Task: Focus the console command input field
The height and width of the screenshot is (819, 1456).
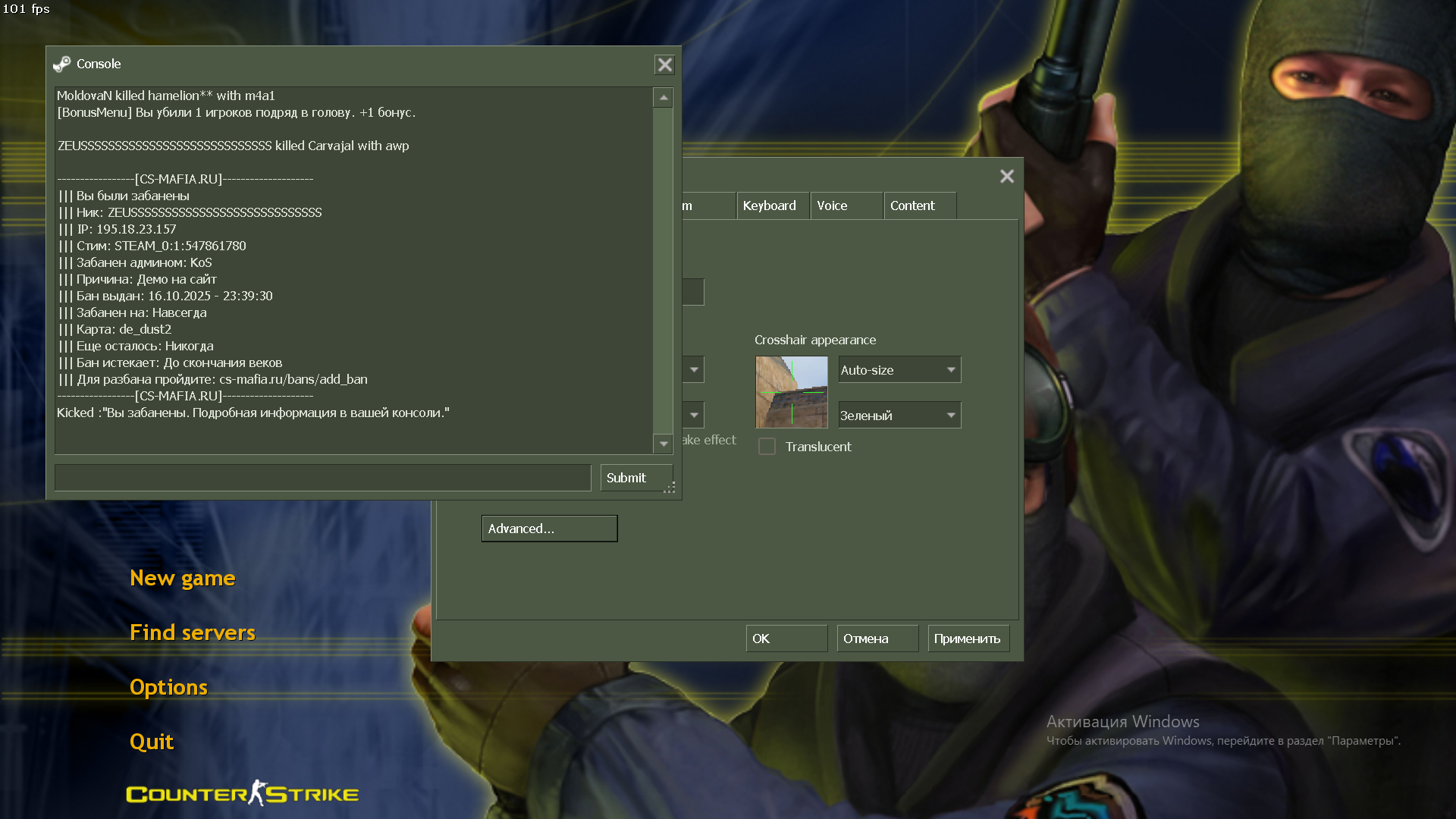Action: (x=322, y=478)
